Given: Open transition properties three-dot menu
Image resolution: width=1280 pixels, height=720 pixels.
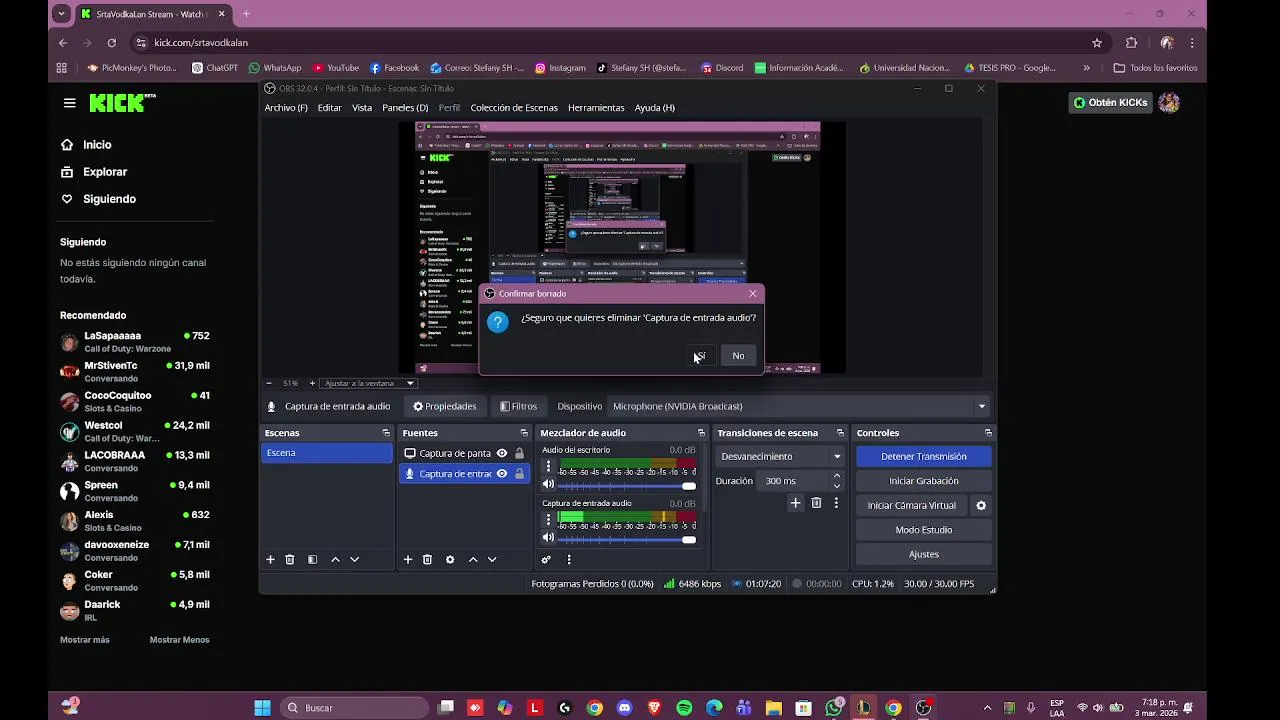Looking at the screenshot, I should (x=836, y=503).
